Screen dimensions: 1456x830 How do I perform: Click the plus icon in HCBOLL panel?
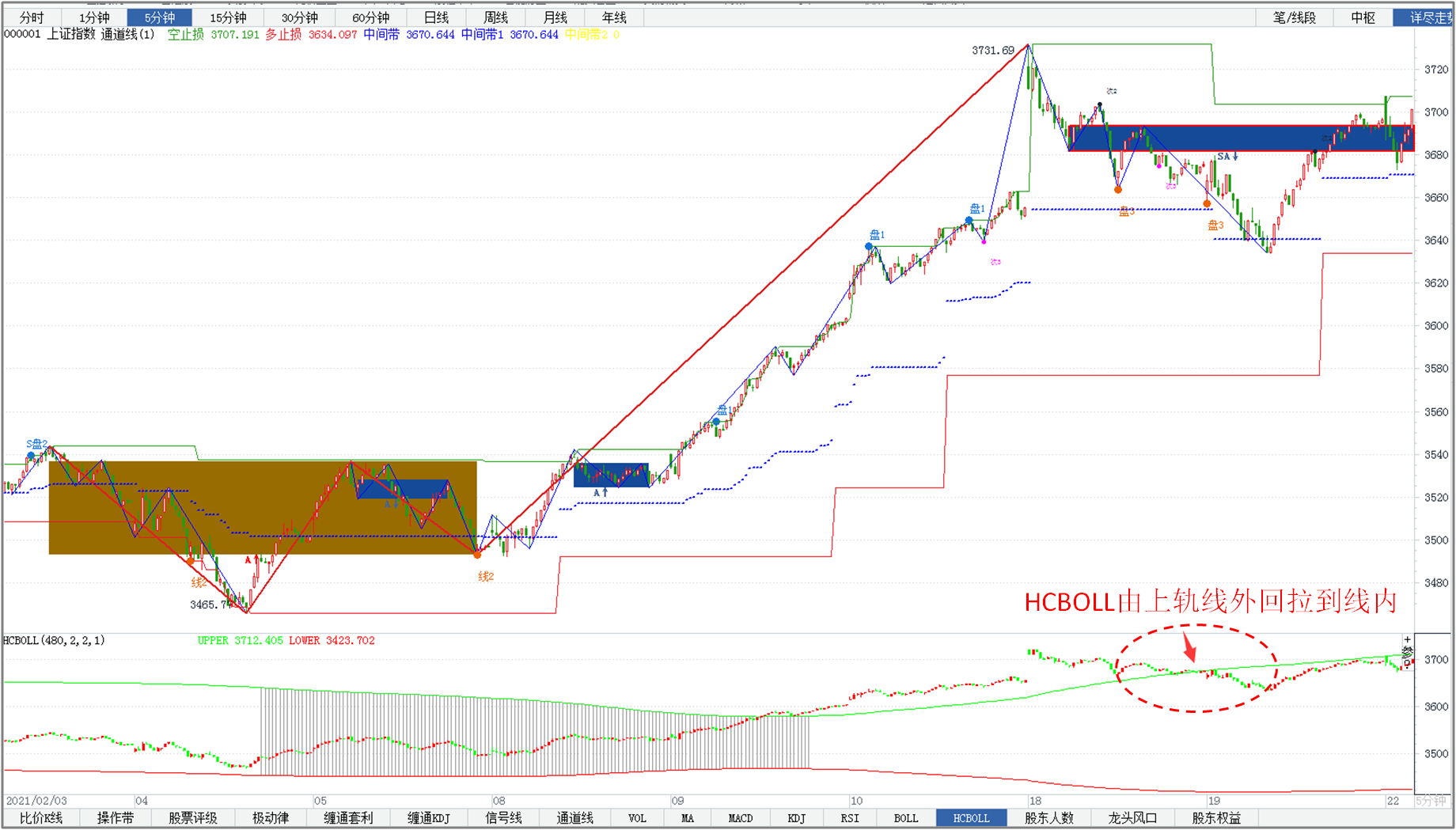(x=1407, y=639)
